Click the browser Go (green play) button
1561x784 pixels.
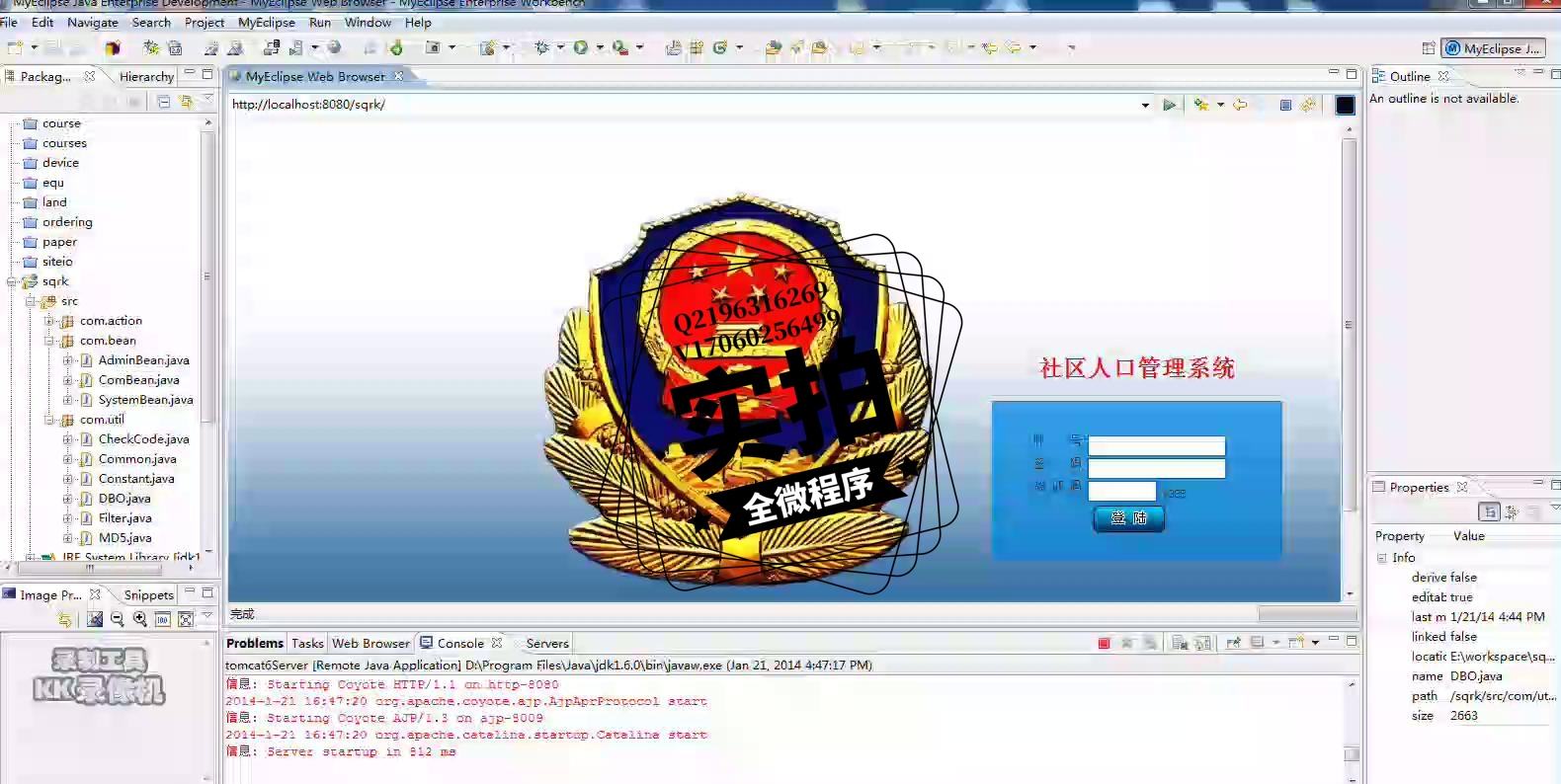[1170, 105]
